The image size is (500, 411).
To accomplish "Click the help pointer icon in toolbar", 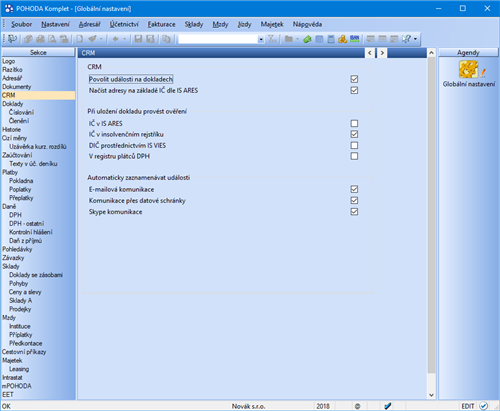I will point(406,39).
